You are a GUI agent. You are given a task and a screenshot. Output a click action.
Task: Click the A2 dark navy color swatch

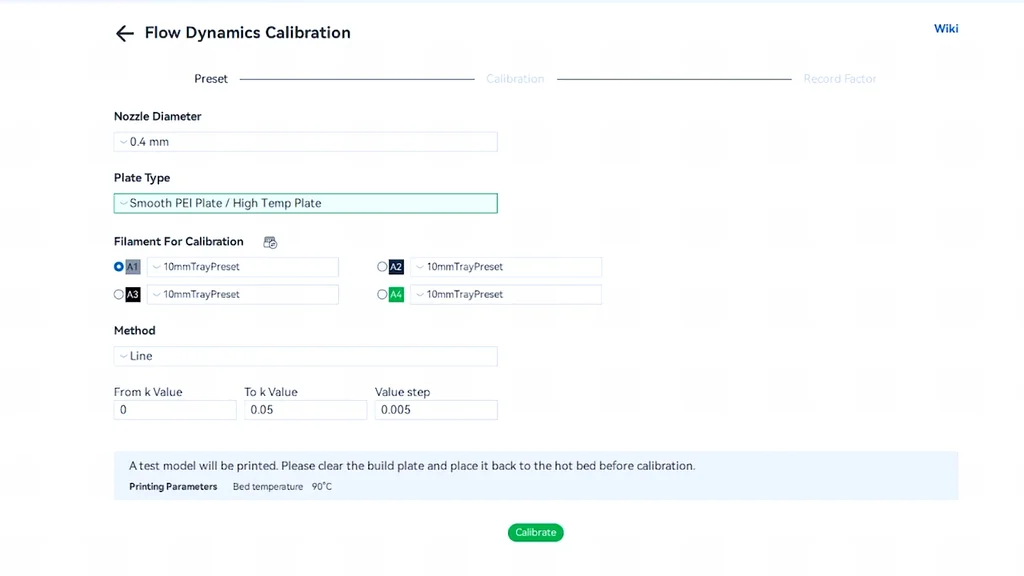[x=396, y=266]
